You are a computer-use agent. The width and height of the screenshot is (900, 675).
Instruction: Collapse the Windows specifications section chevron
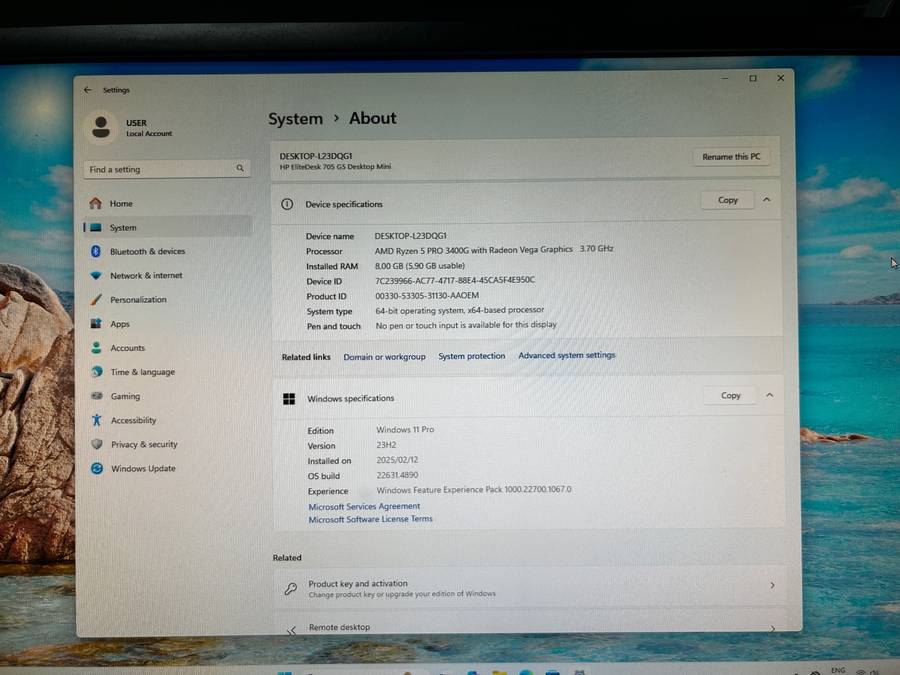coord(769,395)
